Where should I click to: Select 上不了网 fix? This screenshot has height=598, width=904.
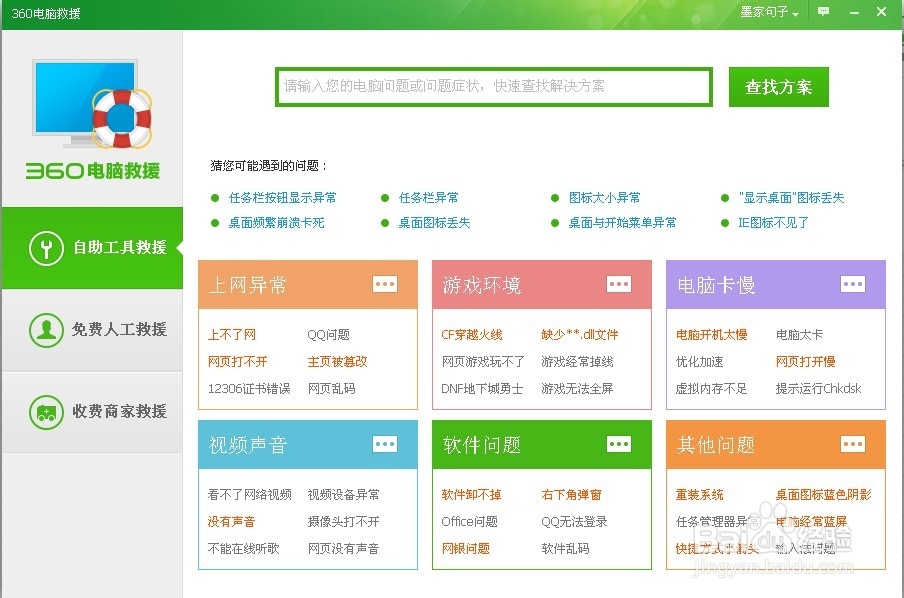click(x=232, y=334)
